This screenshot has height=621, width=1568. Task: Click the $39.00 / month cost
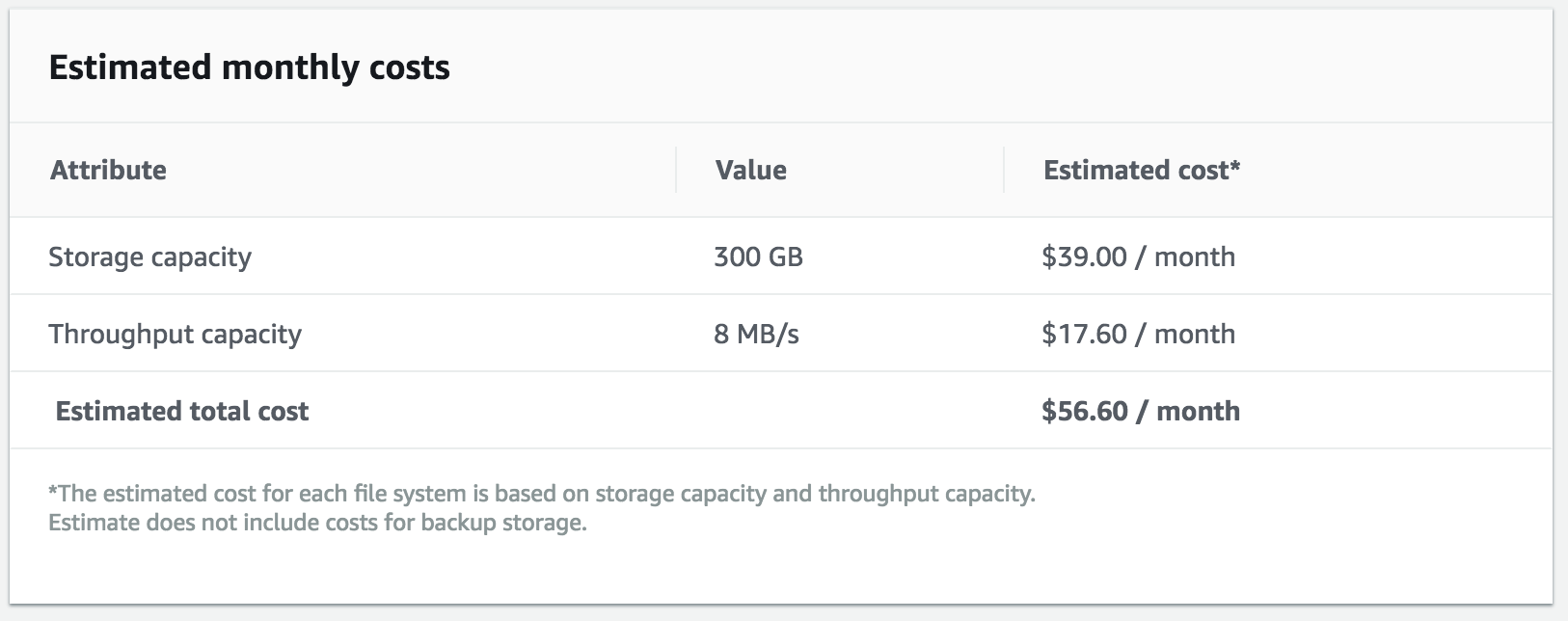tap(1138, 256)
